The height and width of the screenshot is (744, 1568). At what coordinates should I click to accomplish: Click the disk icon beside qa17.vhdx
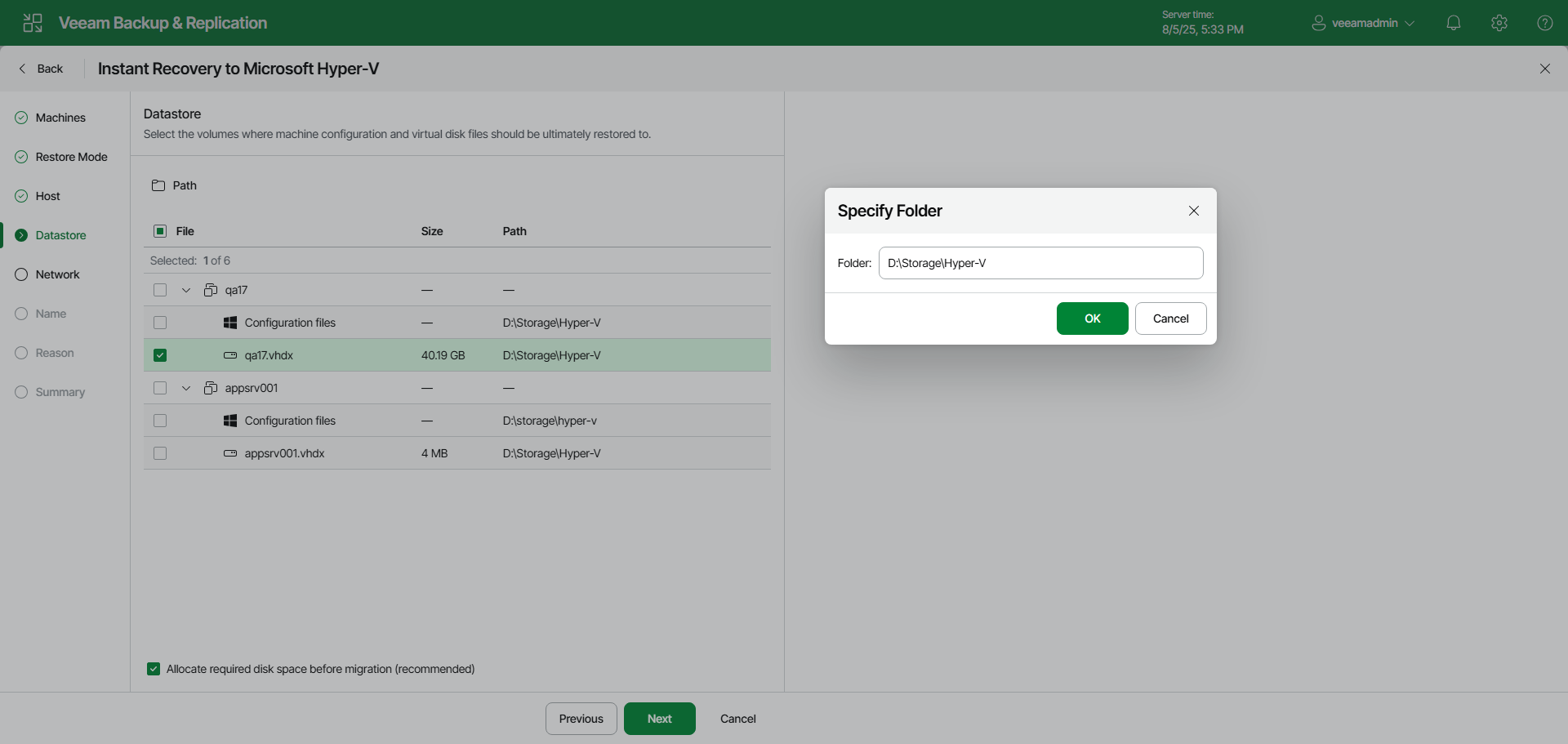pos(229,355)
